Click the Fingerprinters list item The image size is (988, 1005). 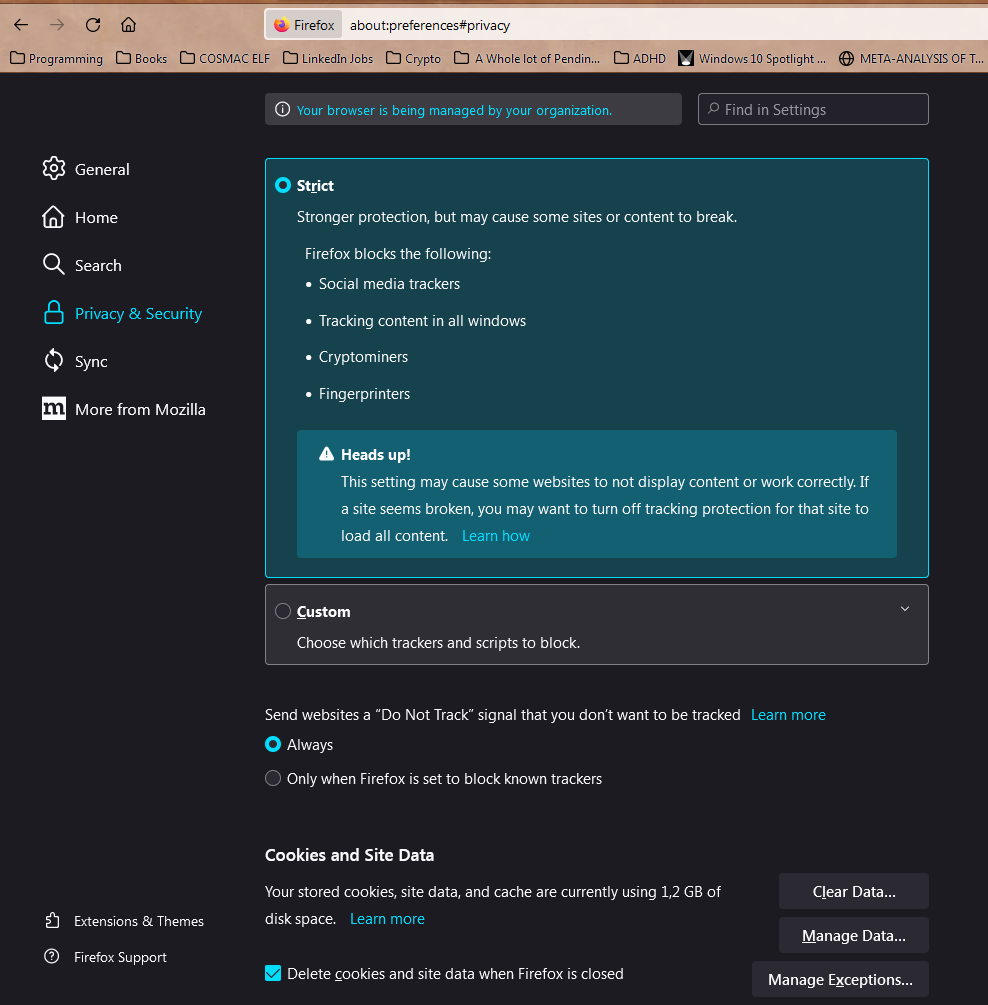(x=364, y=394)
